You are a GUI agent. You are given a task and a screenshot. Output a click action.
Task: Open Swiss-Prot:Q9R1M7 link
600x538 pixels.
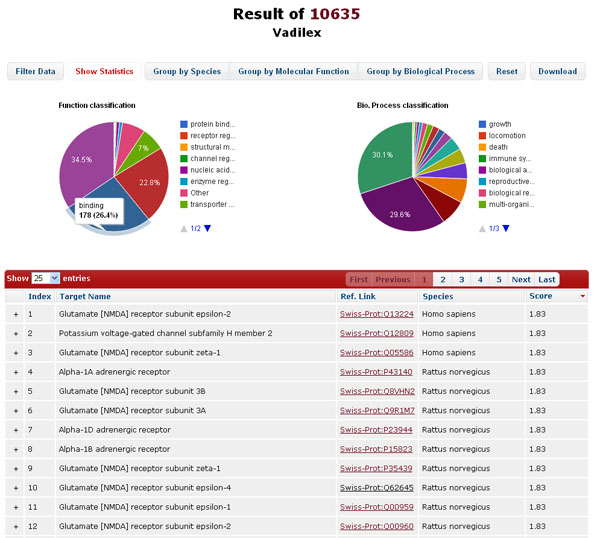point(377,411)
